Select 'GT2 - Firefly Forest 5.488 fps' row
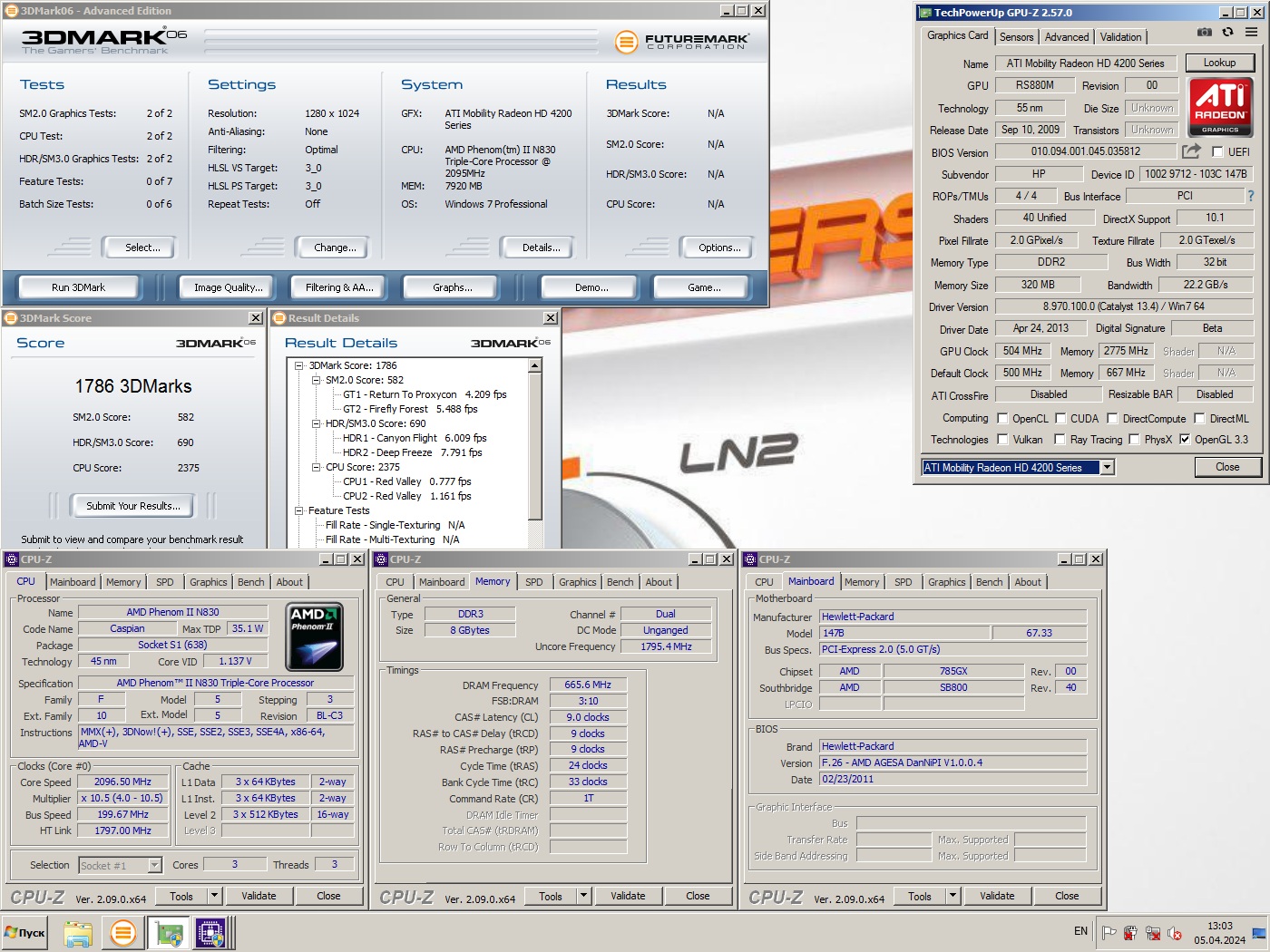1270x952 pixels. (410, 409)
